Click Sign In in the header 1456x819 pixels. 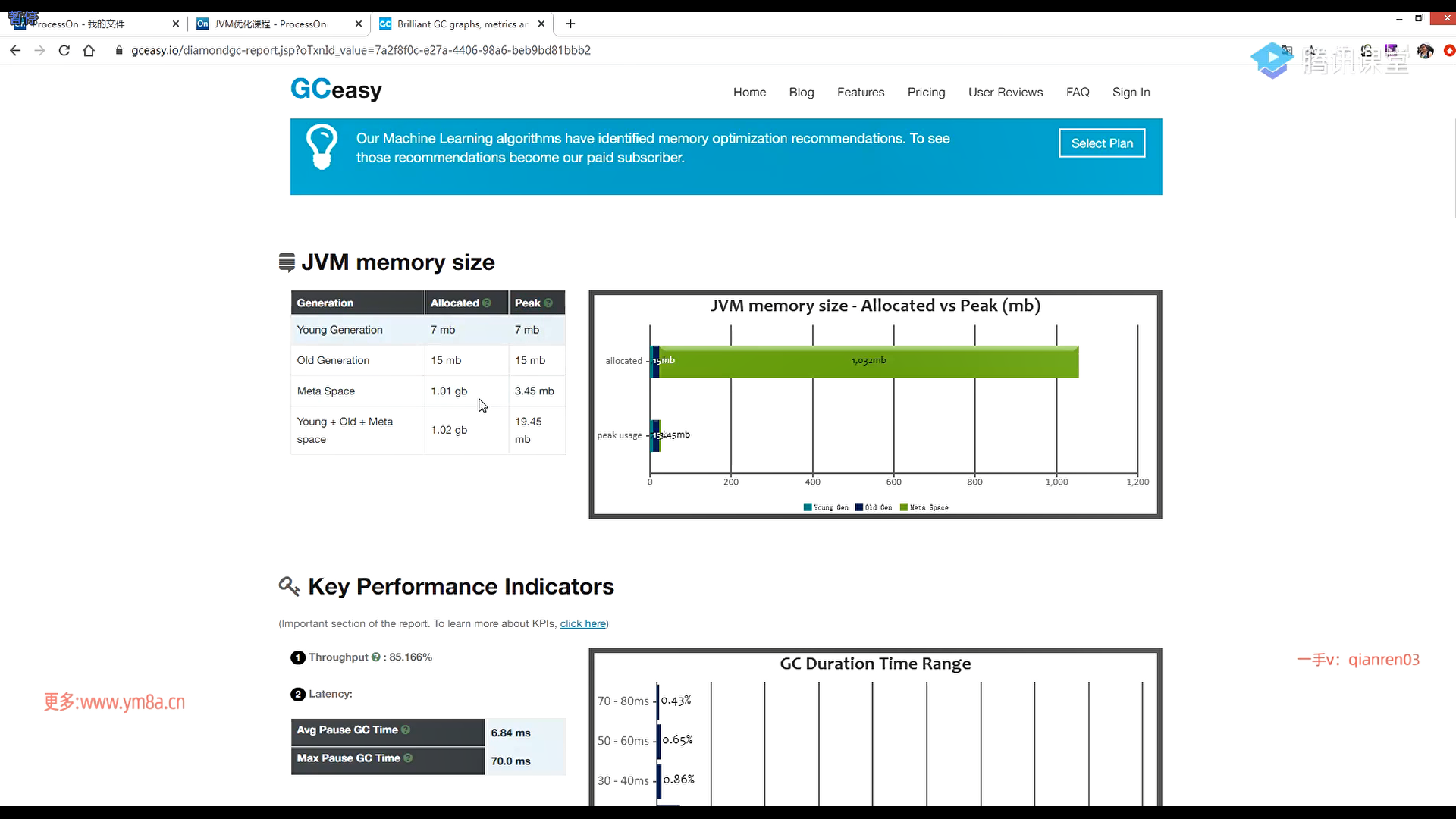tap(1131, 92)
